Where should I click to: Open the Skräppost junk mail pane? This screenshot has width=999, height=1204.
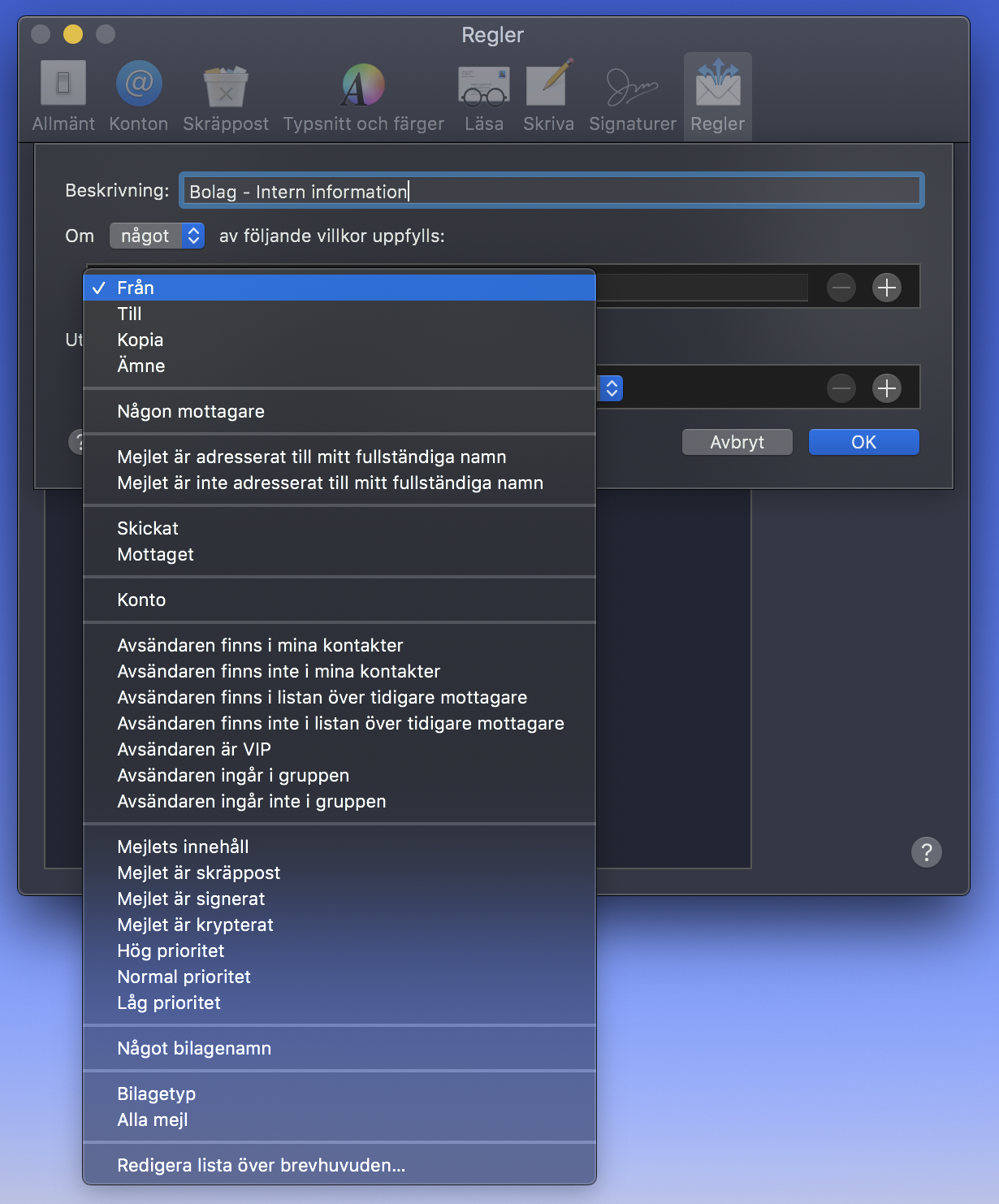226,96
